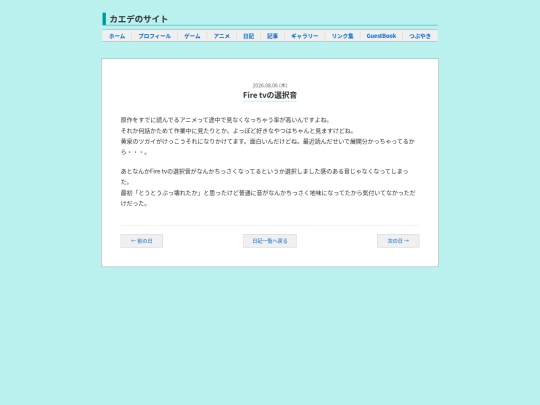Open ギャラリー from the nav bar
Screen dimensions: 540x405
[x=305, y=36]
